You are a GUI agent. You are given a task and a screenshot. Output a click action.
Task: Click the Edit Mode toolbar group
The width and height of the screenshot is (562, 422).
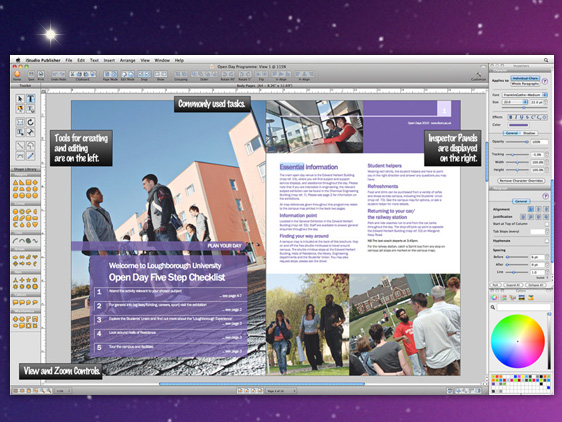(x=127, y=75)
